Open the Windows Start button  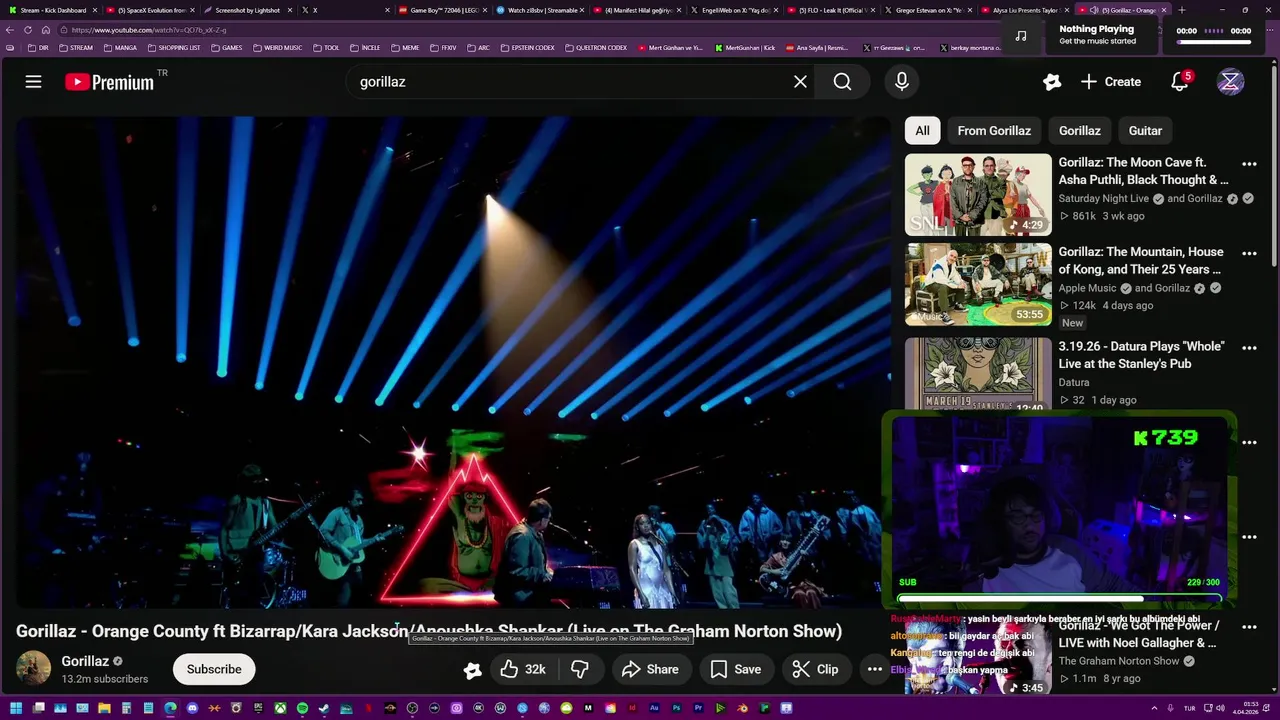pyautogui.click(x=16, y=708)
